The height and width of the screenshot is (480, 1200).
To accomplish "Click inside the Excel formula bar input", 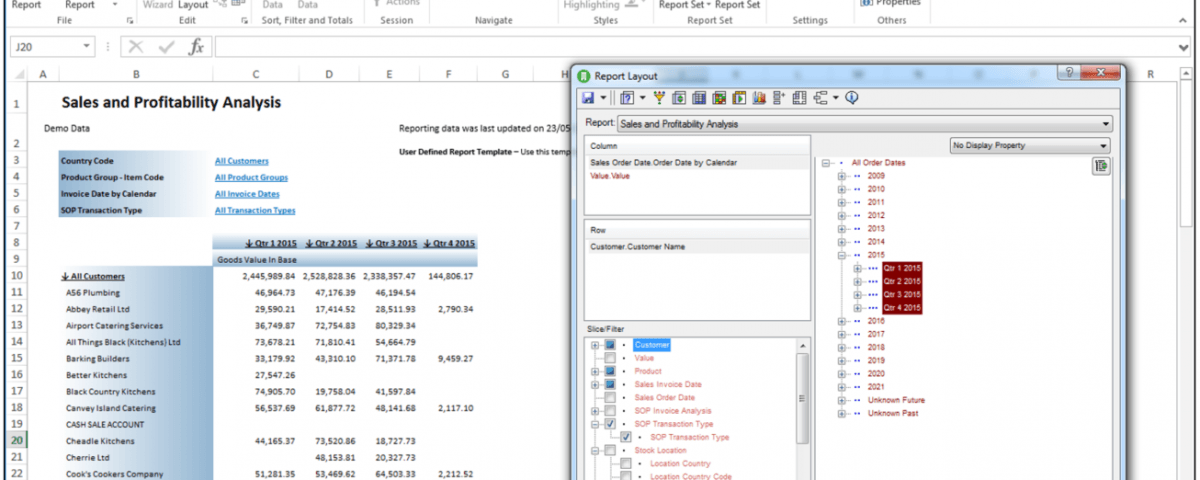I will (695, 46).
